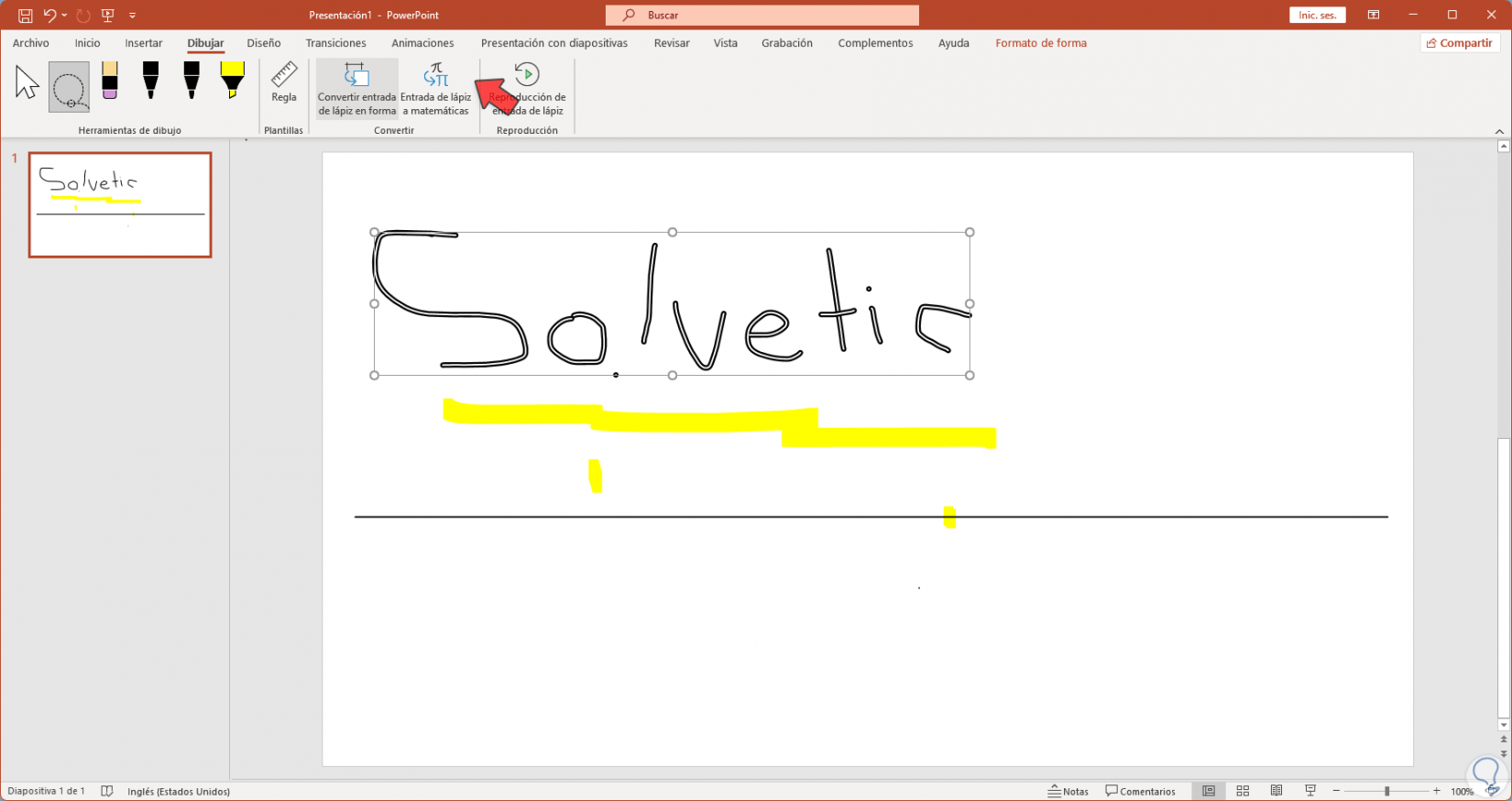Open the Ayuda tab

954,43
